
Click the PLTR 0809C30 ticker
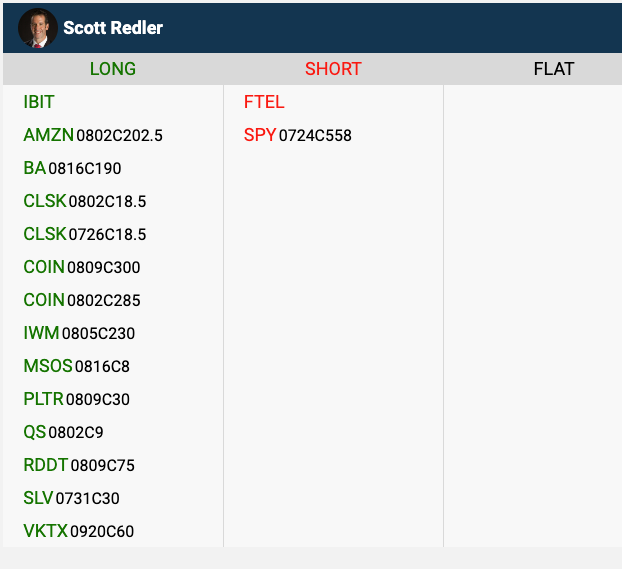pos(76,399)
